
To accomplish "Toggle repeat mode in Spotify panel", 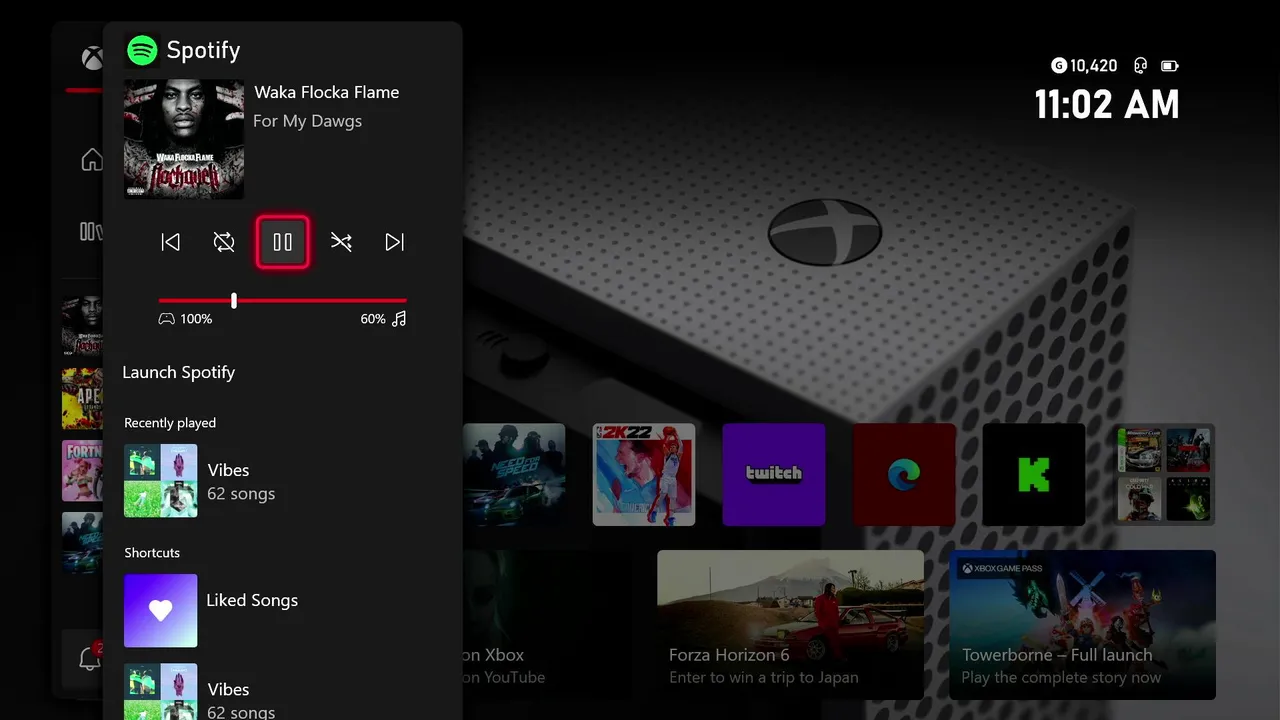I will pyautogui.click(x=224, y=242).
